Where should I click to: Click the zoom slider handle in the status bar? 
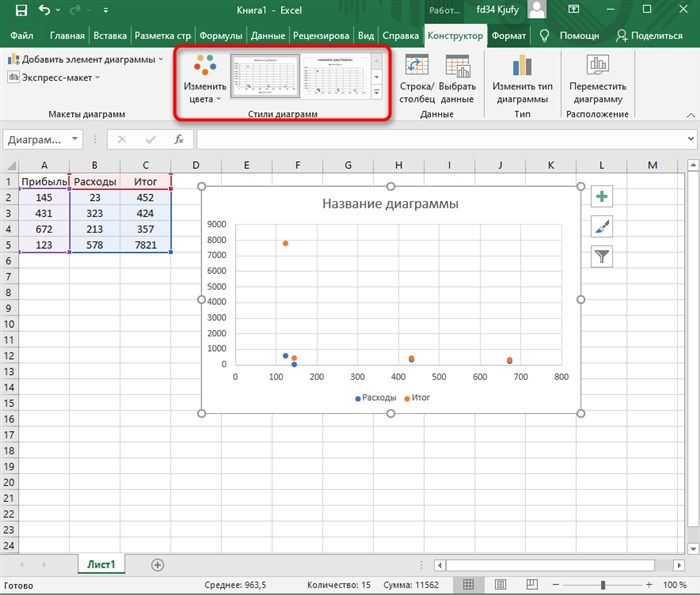(x=603, y=585)
